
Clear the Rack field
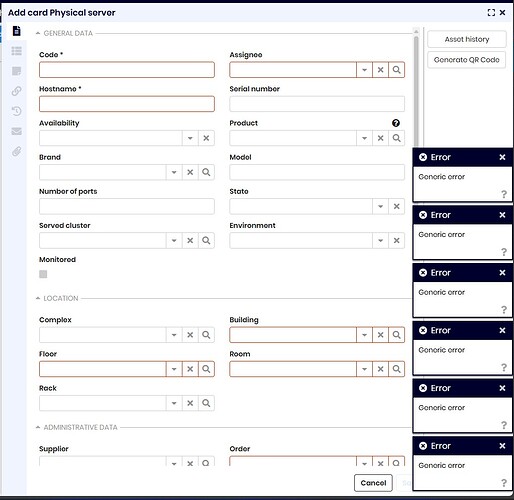point(190,403)
